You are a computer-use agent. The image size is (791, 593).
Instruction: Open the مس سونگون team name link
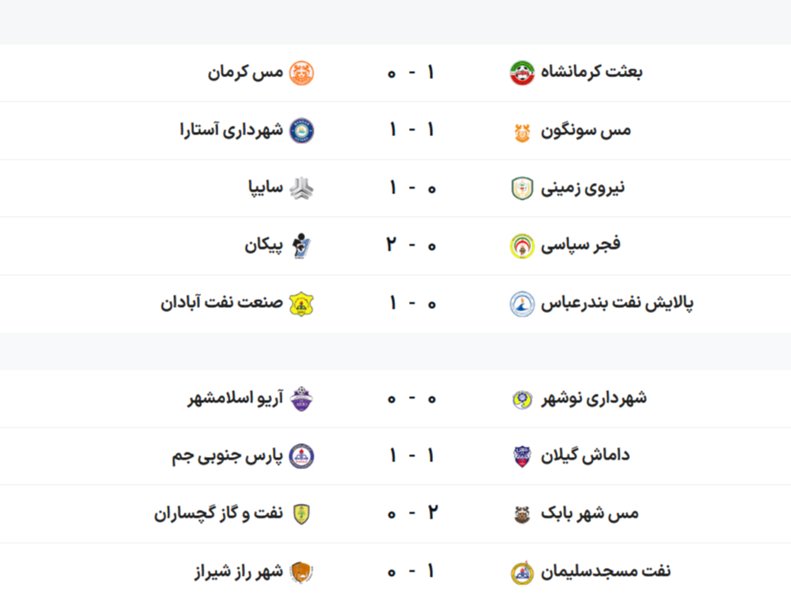point(586,131)
